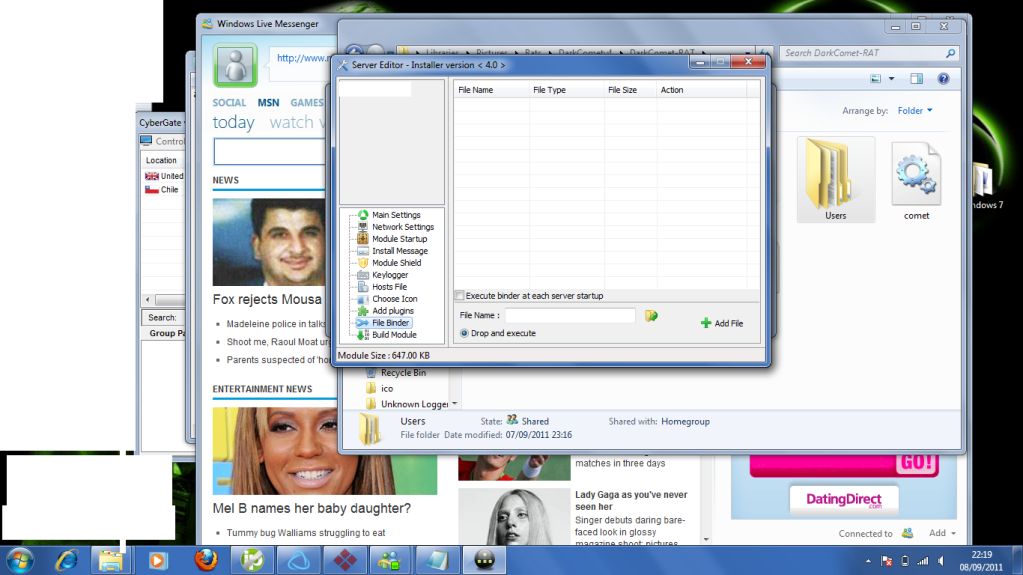This screenshot has width=1023, height=575.
Task: Open Windows Media Player from taskbar
Action: coord(157,560)
